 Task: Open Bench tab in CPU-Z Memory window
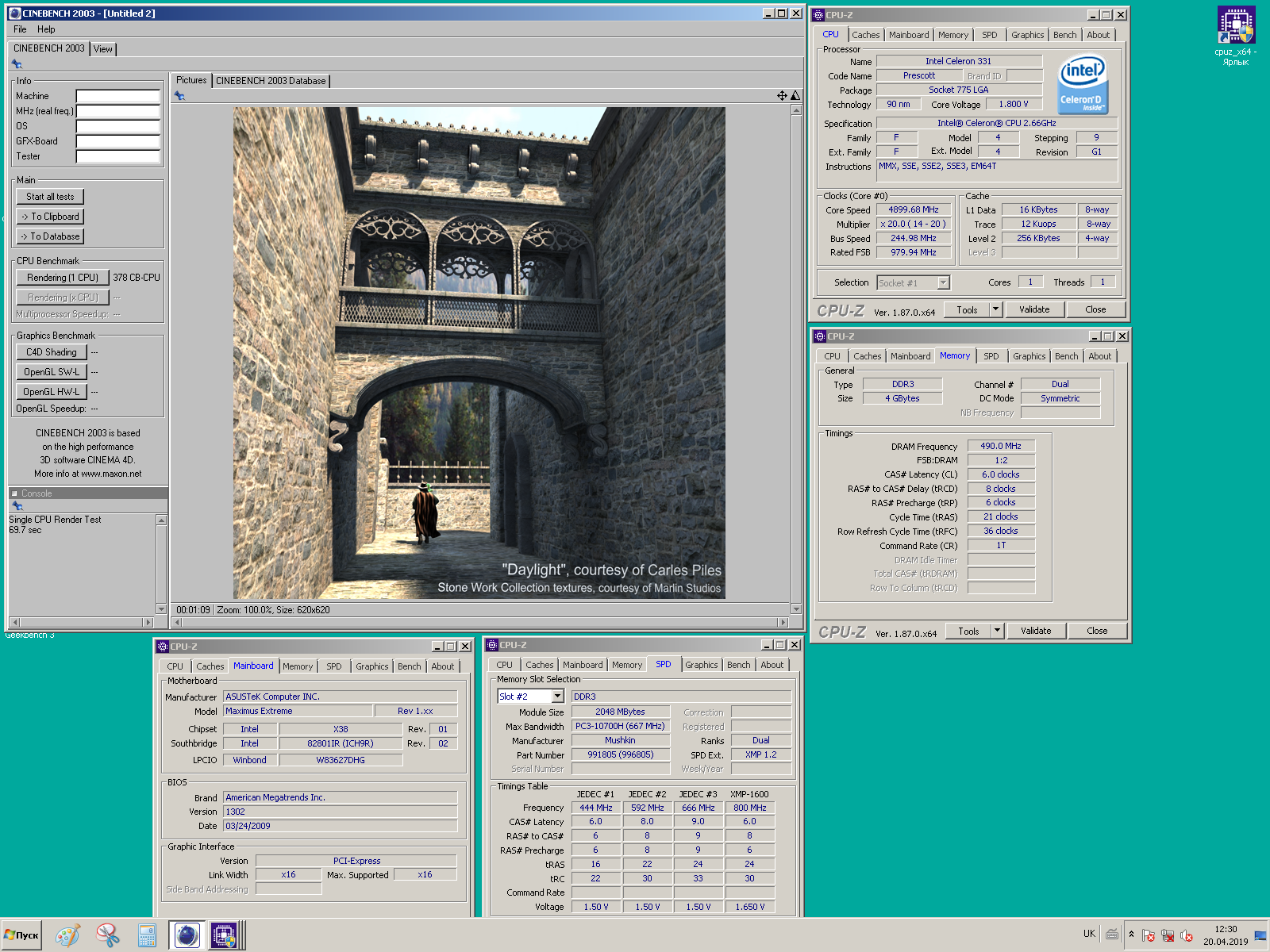click(x=1066, y=356)
